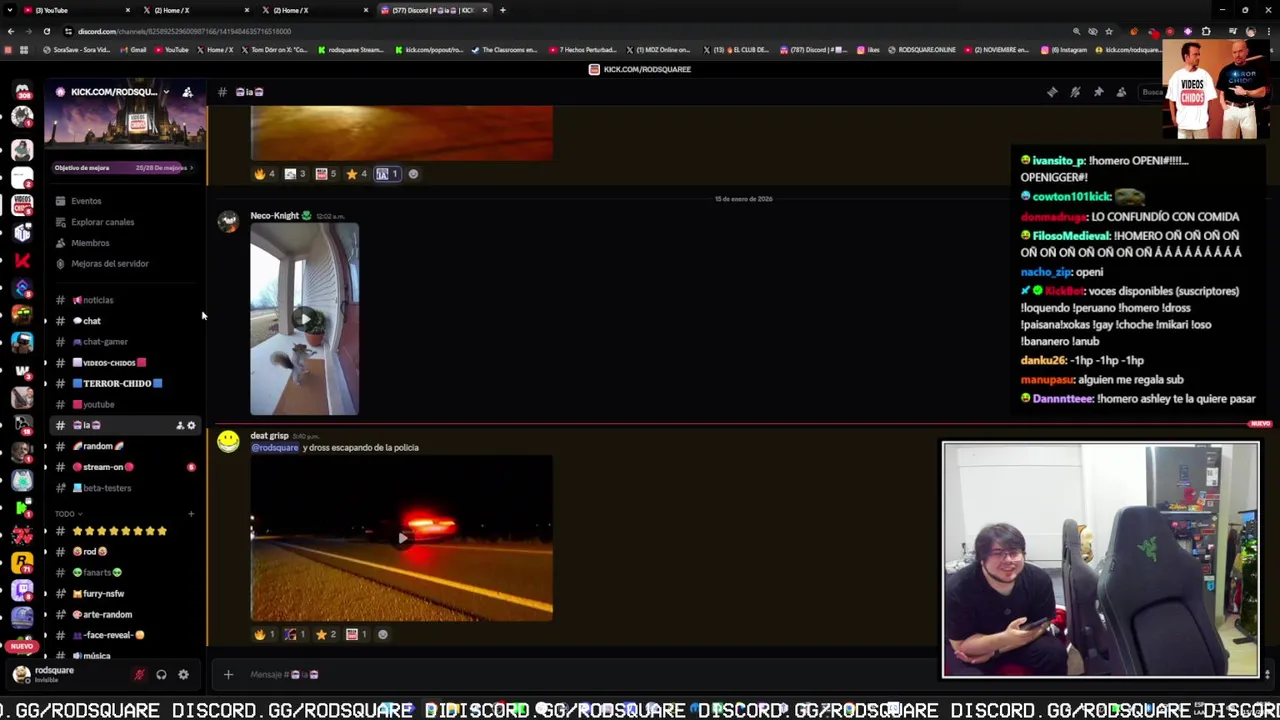Create invite icon for ia channel
Screen dimensions: 1280x720
coord(180,426)
